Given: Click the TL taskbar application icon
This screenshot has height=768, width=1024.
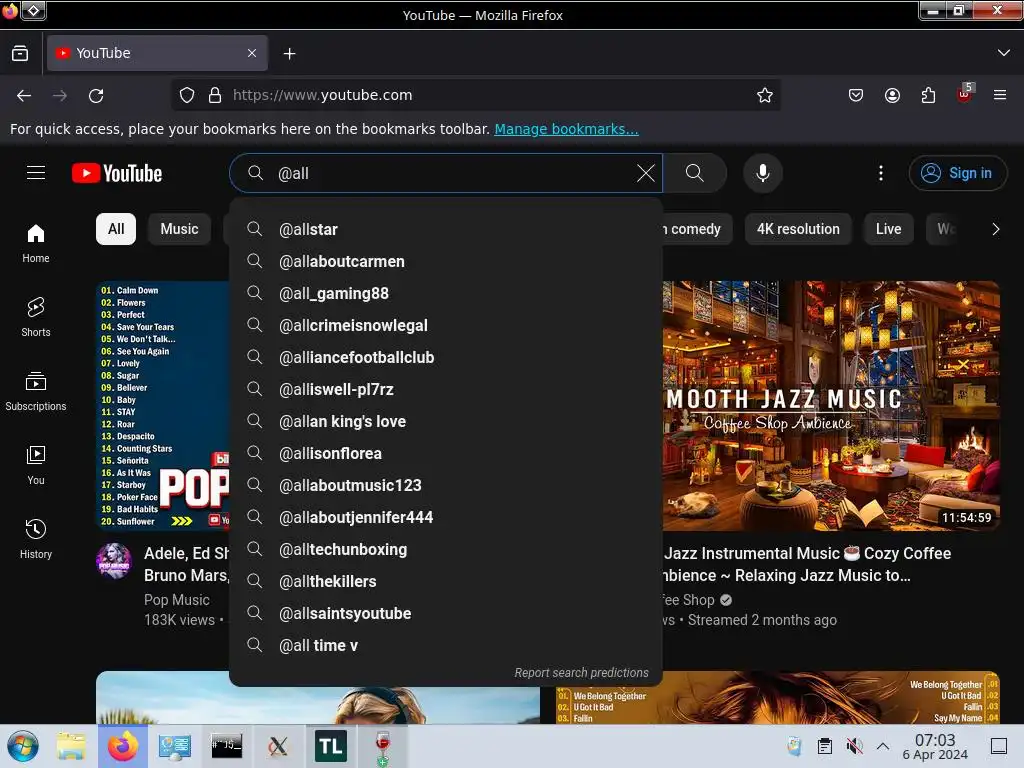Looking at the screenshot, I should coord(330,746).
